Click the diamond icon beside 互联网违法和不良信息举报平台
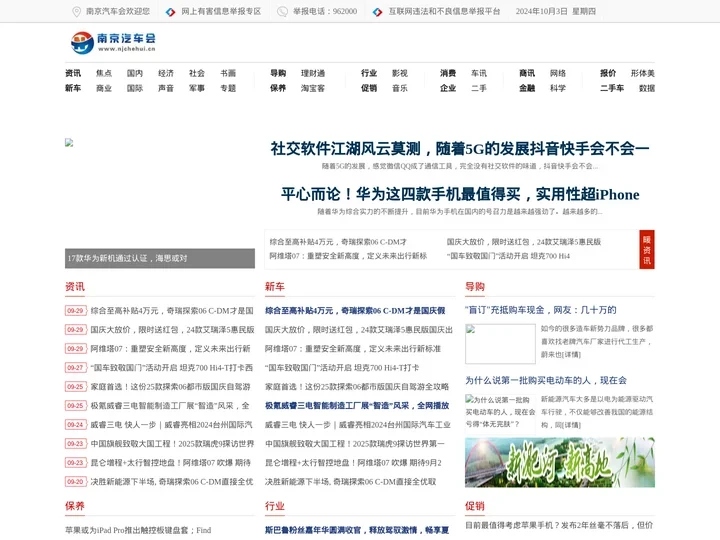 point(377,12)
